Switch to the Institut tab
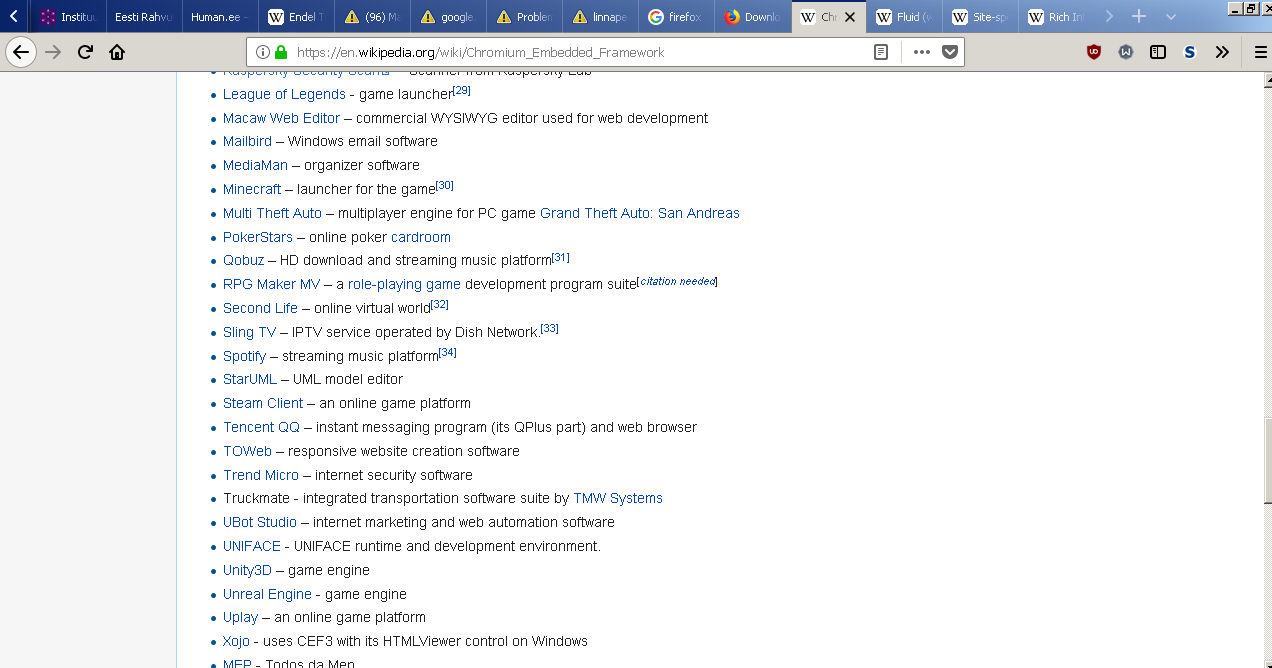1272x668 pixels. click(x=68, y=17)
